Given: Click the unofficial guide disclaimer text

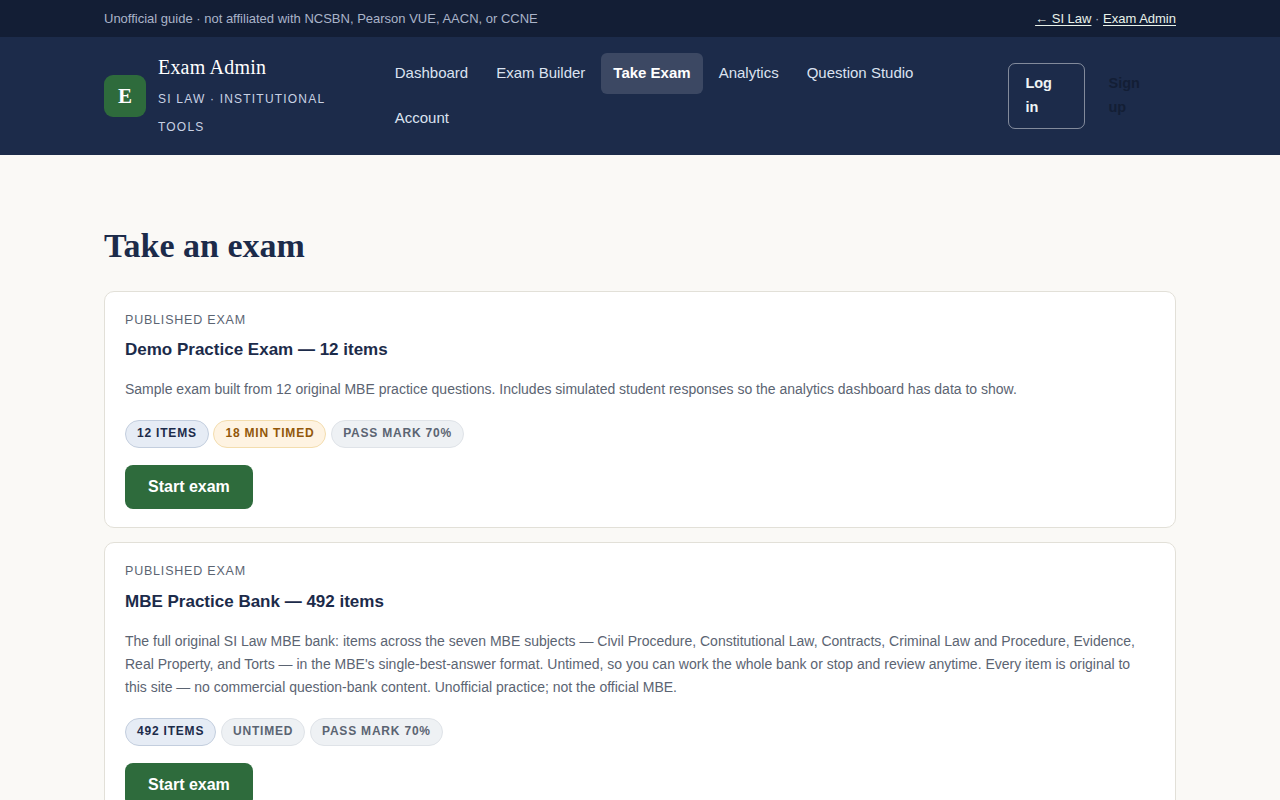Looking at the screenshot, I should pos(321,19).
